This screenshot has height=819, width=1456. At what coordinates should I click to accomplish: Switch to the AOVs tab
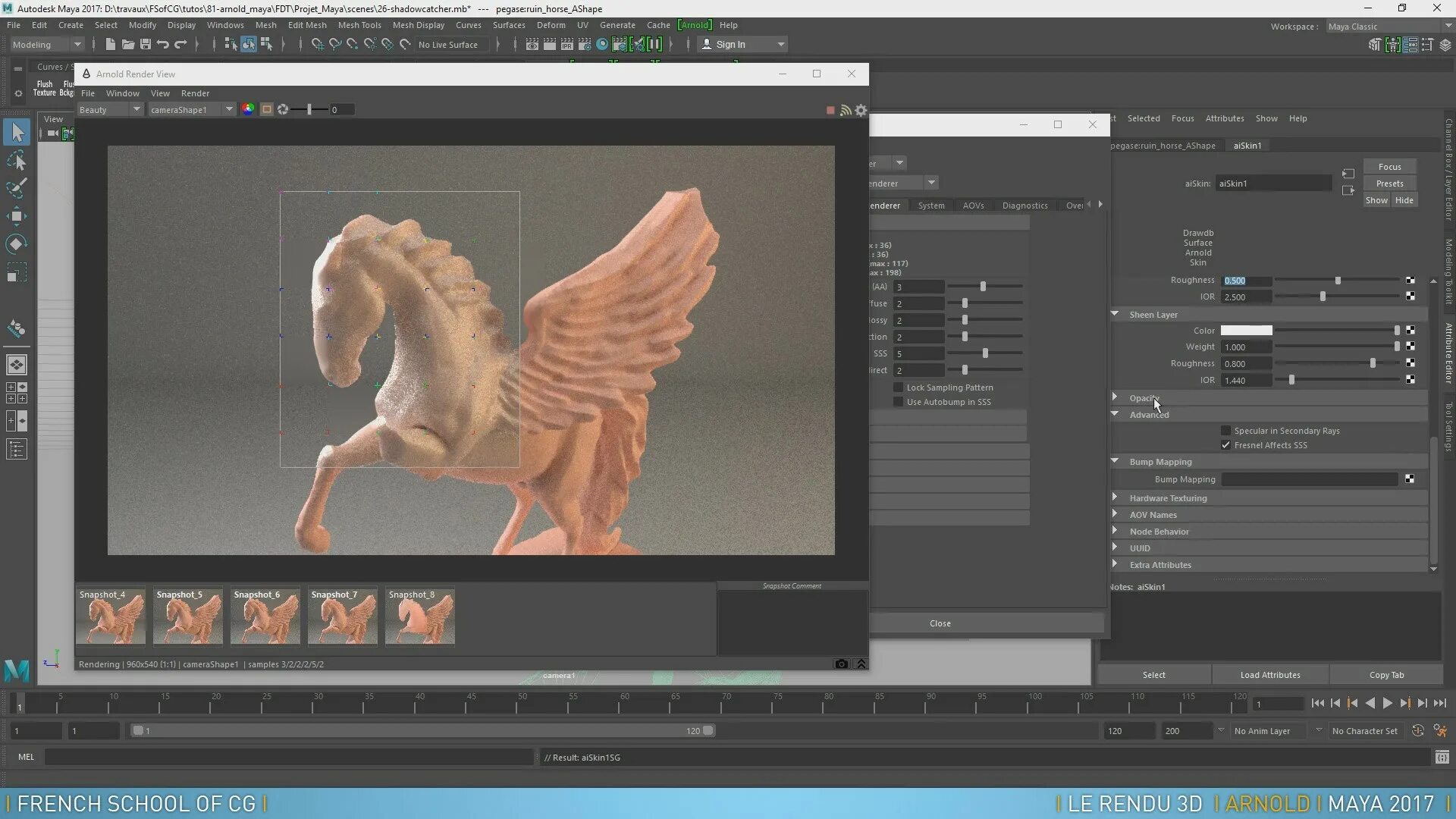973,205
